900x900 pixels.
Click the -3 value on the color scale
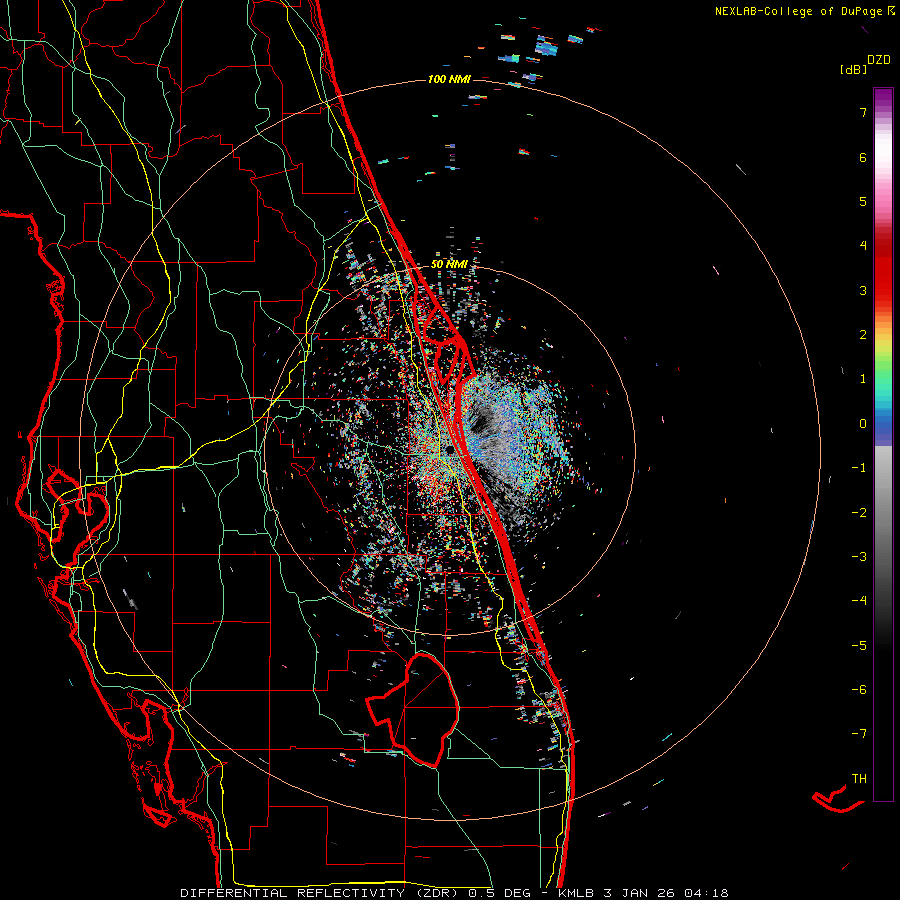coord(859,557)
